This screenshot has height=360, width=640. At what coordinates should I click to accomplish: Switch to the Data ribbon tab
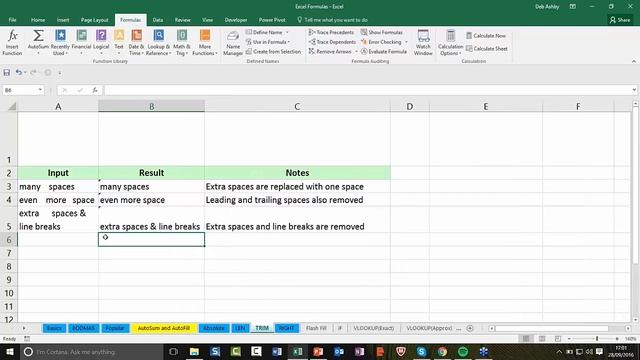(158, 20)
